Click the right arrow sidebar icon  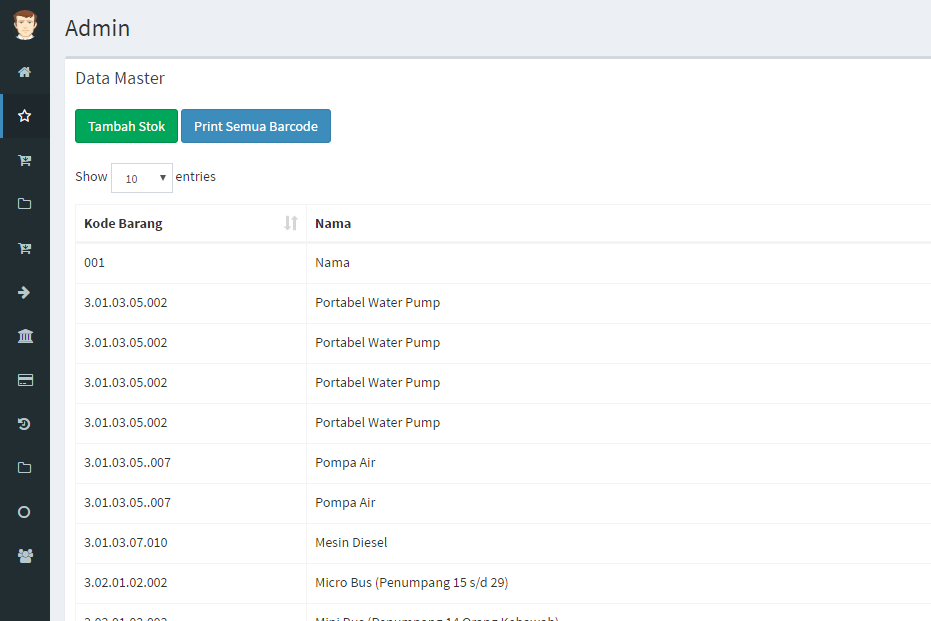point(24,292)
